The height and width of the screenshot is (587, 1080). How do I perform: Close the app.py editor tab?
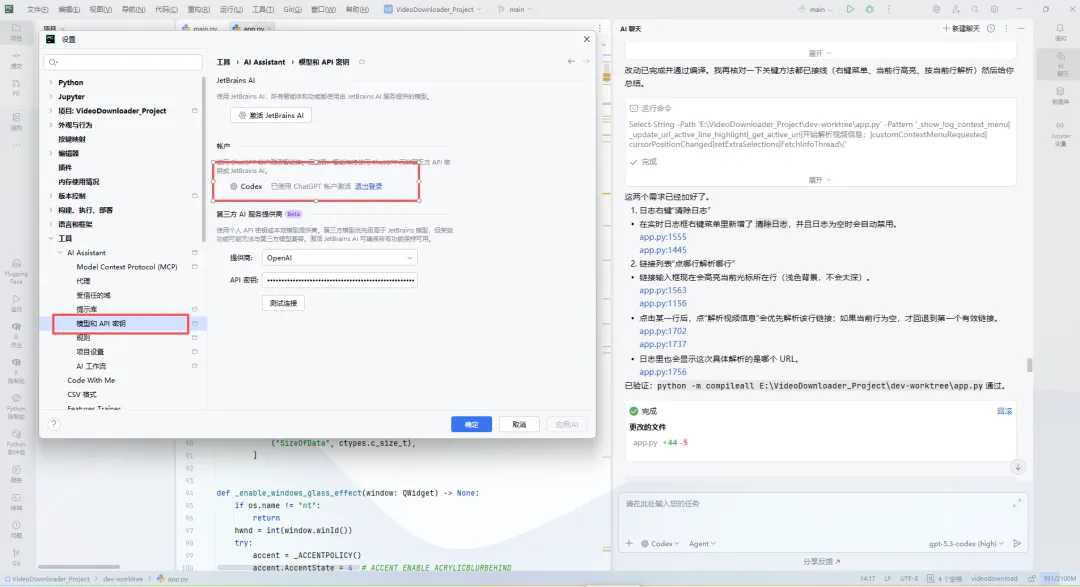point(269,28)
